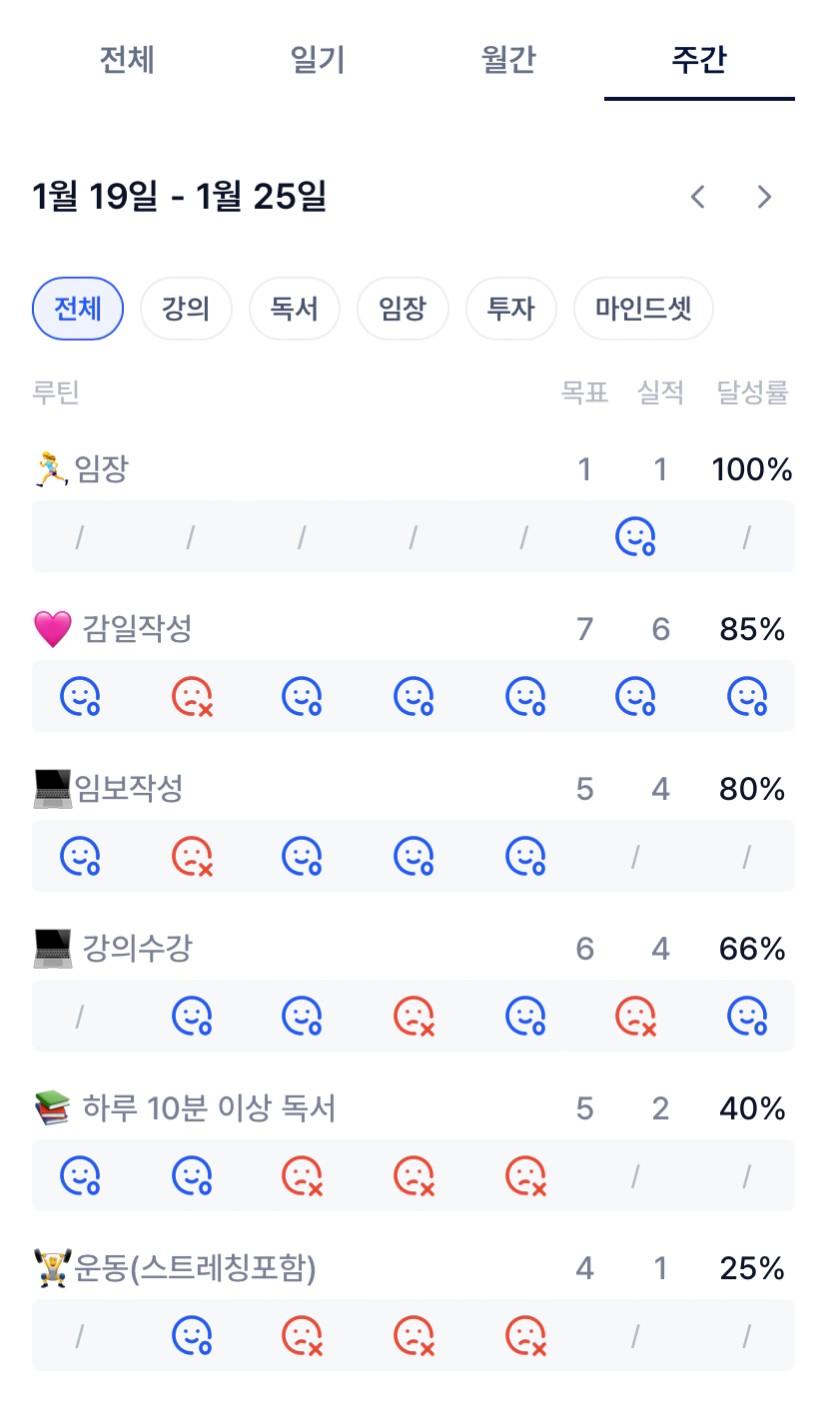Select the 투자 category chip
This screenshot has height=1424, width=827.
click(x=511, y=309)
